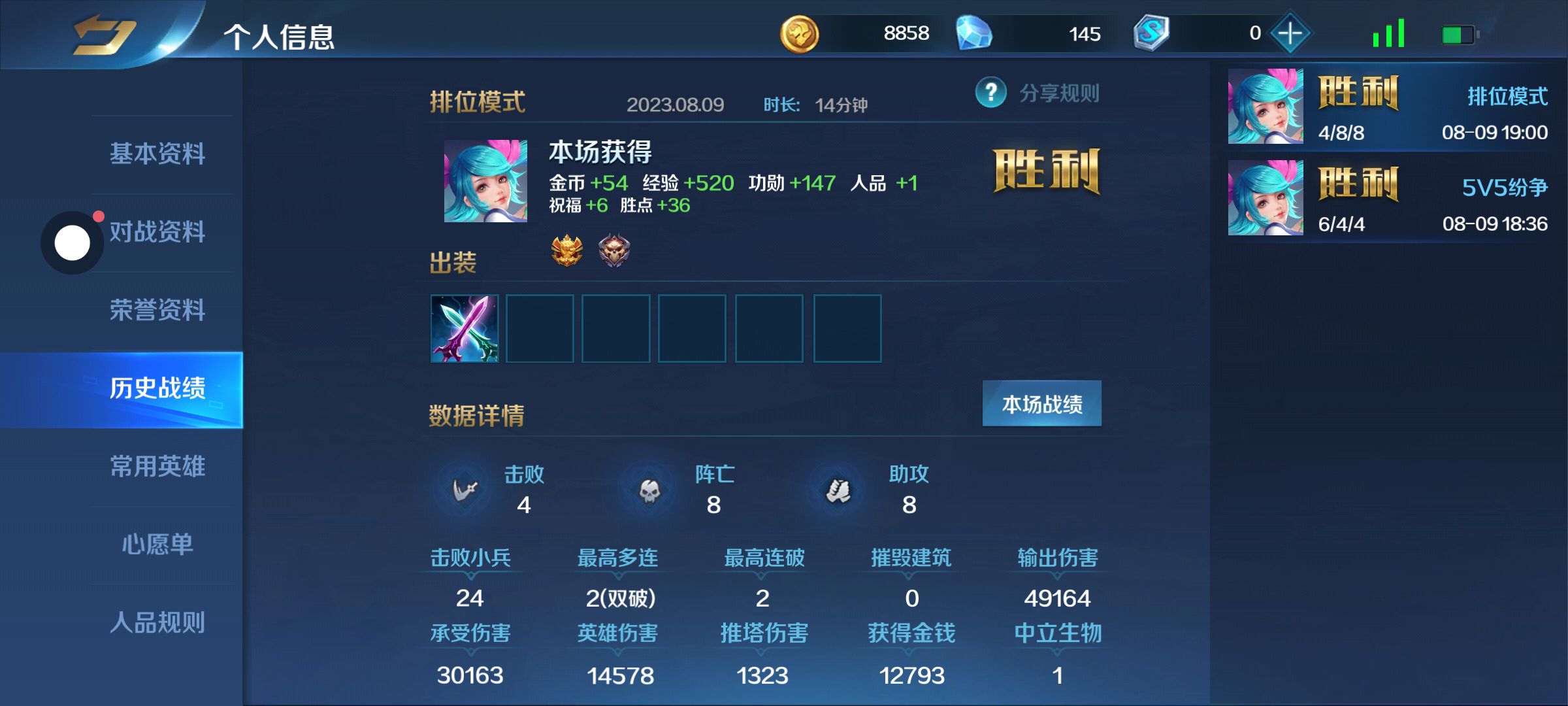Tap the skull medal badge

tap(614, 250)
